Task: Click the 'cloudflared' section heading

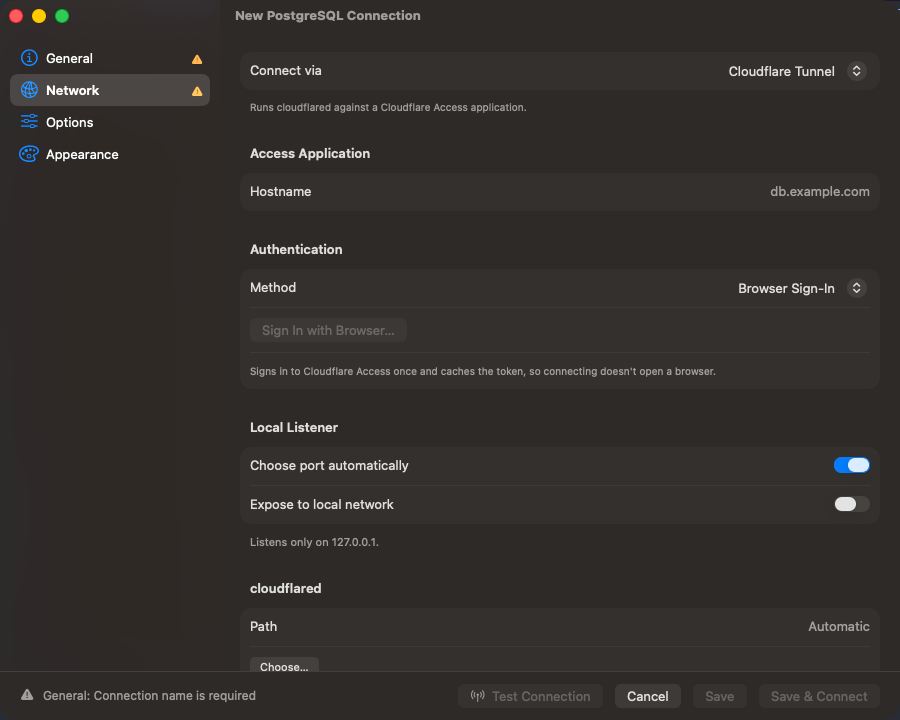Action: pos(285,588)
